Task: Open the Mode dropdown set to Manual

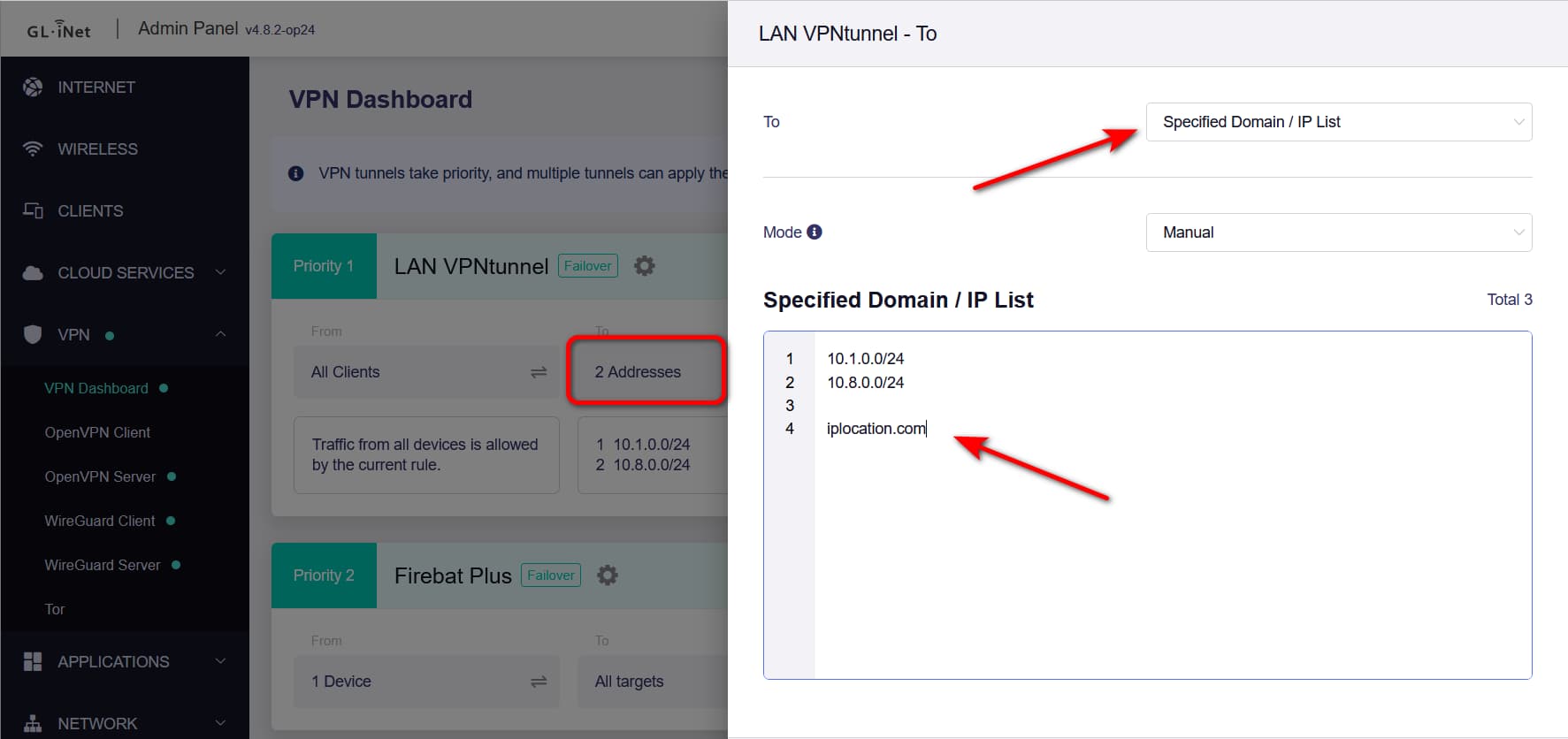Action: [1338, 232]
